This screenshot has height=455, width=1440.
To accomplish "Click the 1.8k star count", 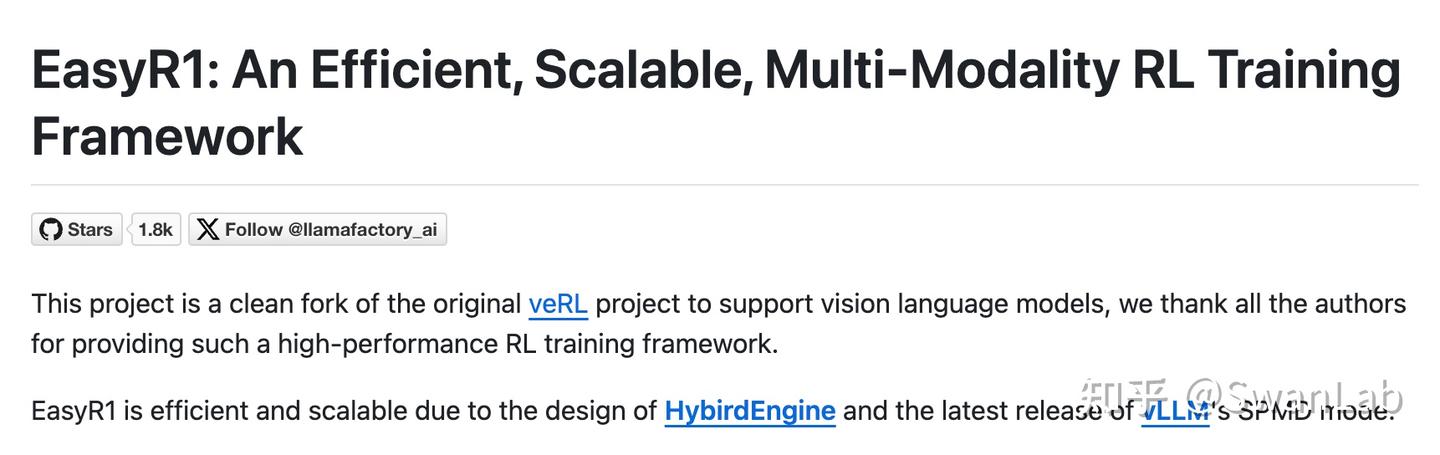I will click(x=155, y=230).
